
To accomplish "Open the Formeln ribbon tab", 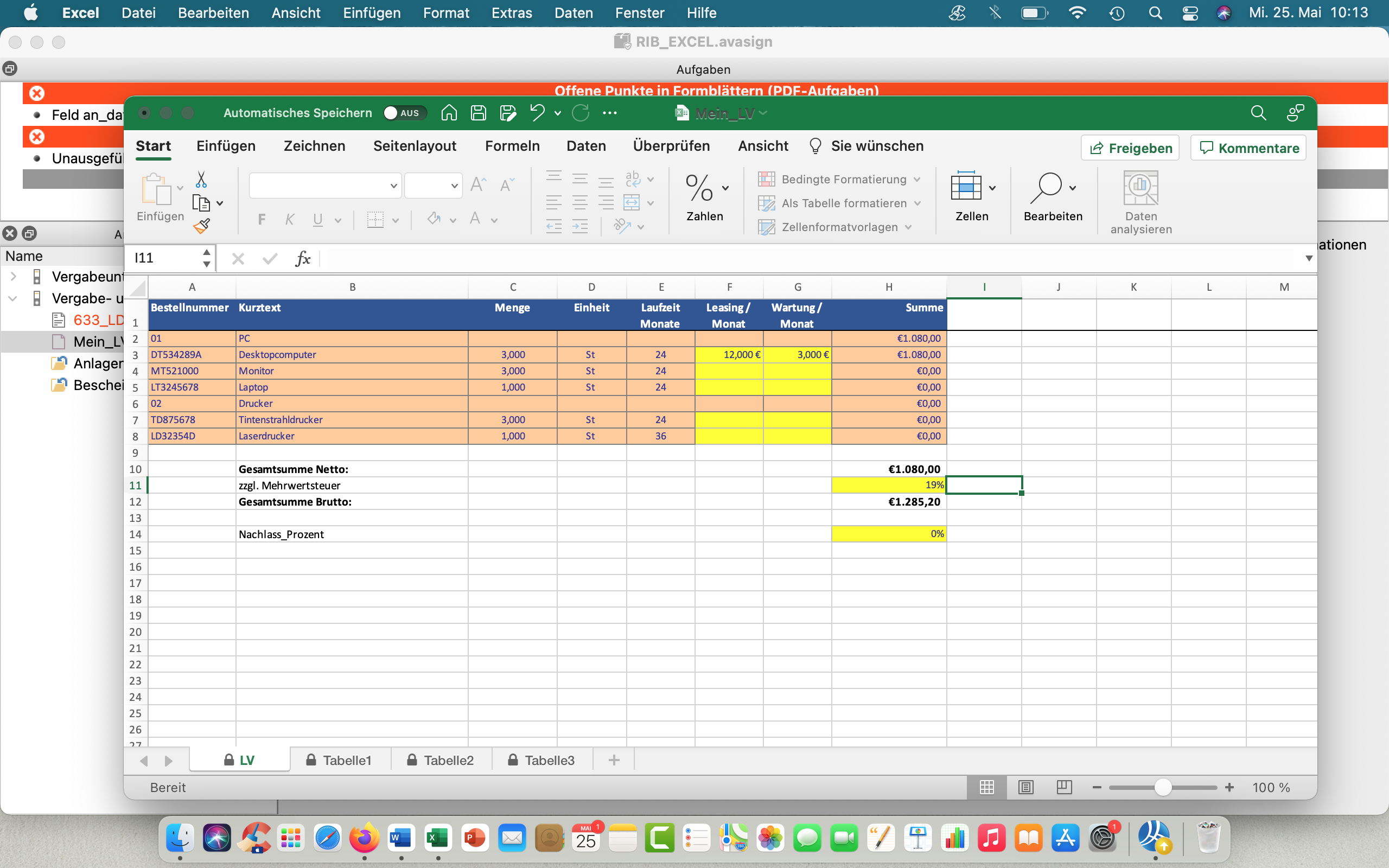I will click(x=512, y=146).
